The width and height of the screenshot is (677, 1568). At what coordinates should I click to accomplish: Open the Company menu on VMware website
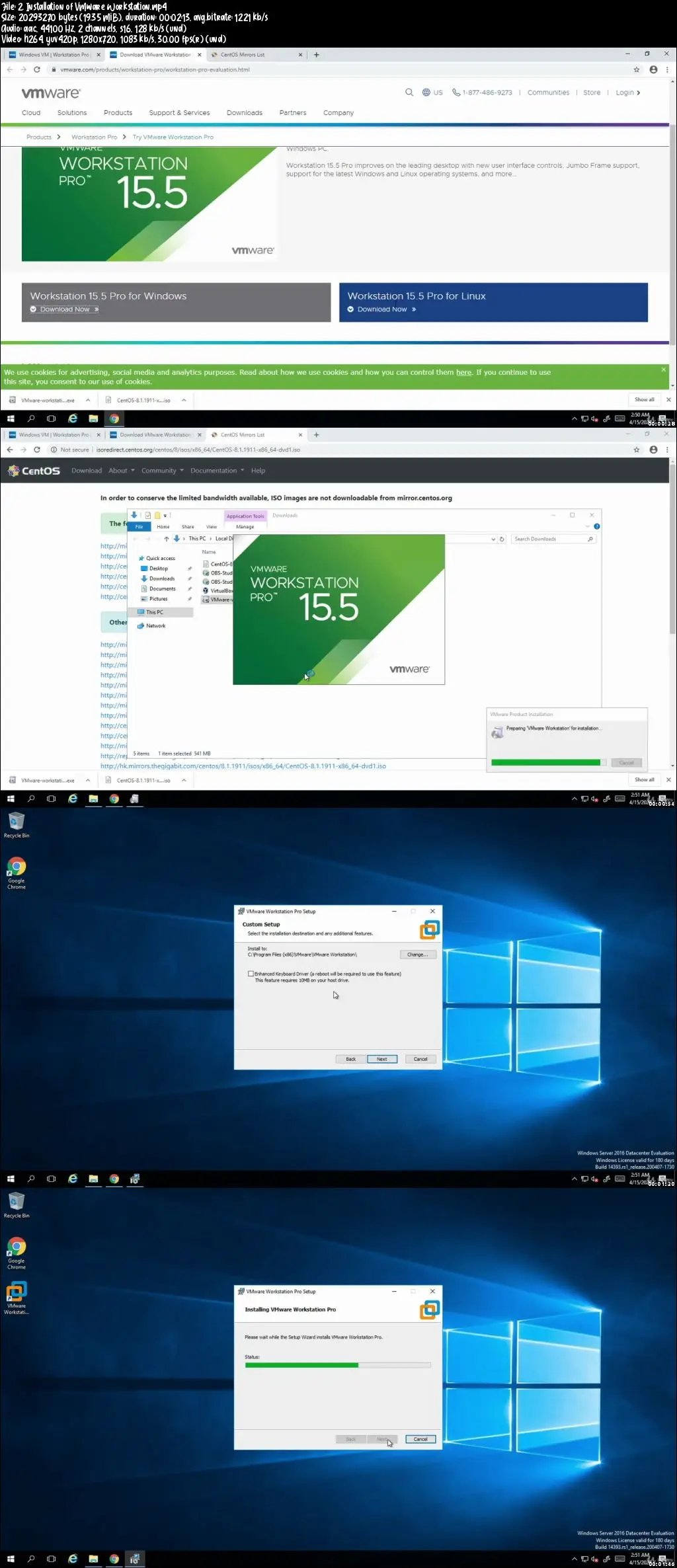tap(338, 113)
